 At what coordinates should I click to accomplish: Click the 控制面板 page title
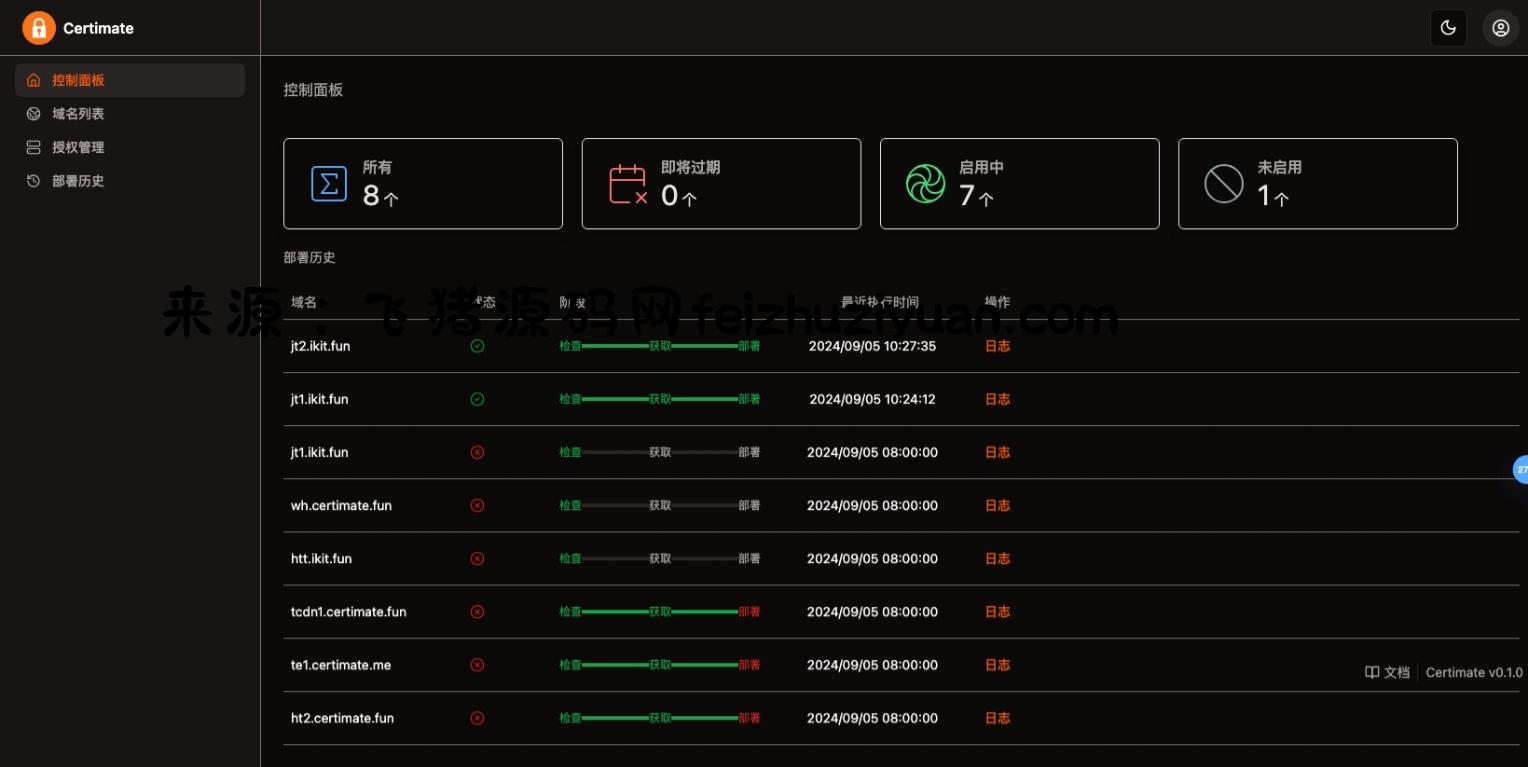tap(313, 90)
